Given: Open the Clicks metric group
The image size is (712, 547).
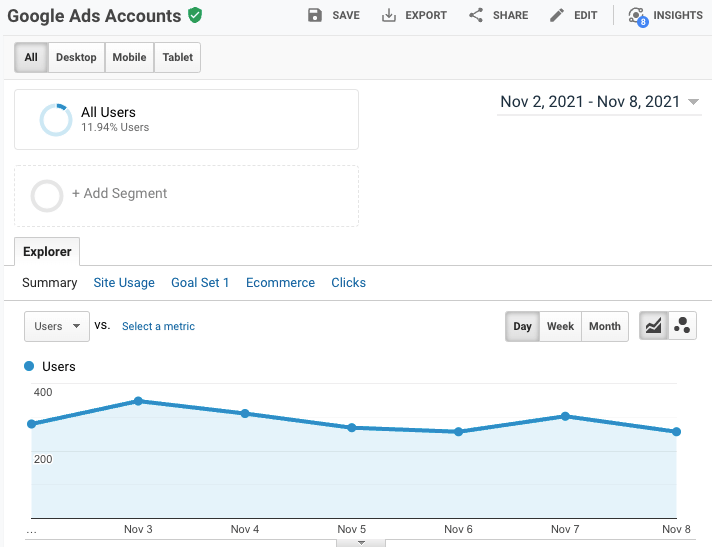Looking at the screenshot, I should tap(348, 282).
